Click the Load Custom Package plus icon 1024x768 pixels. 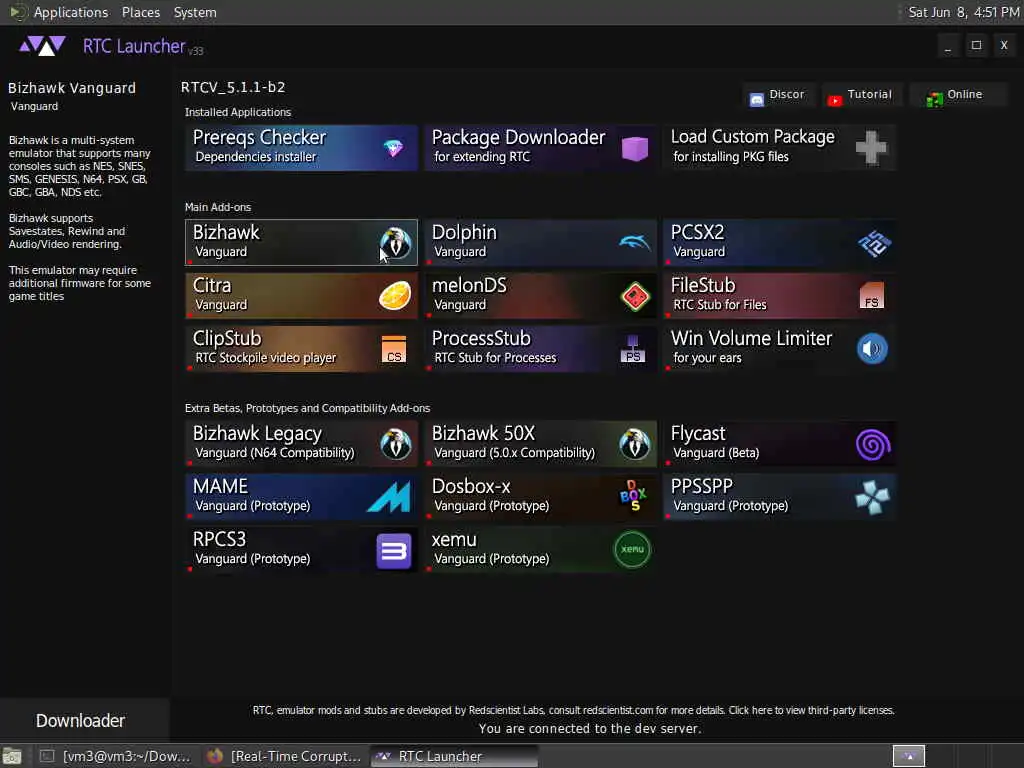tap(872, 148)
